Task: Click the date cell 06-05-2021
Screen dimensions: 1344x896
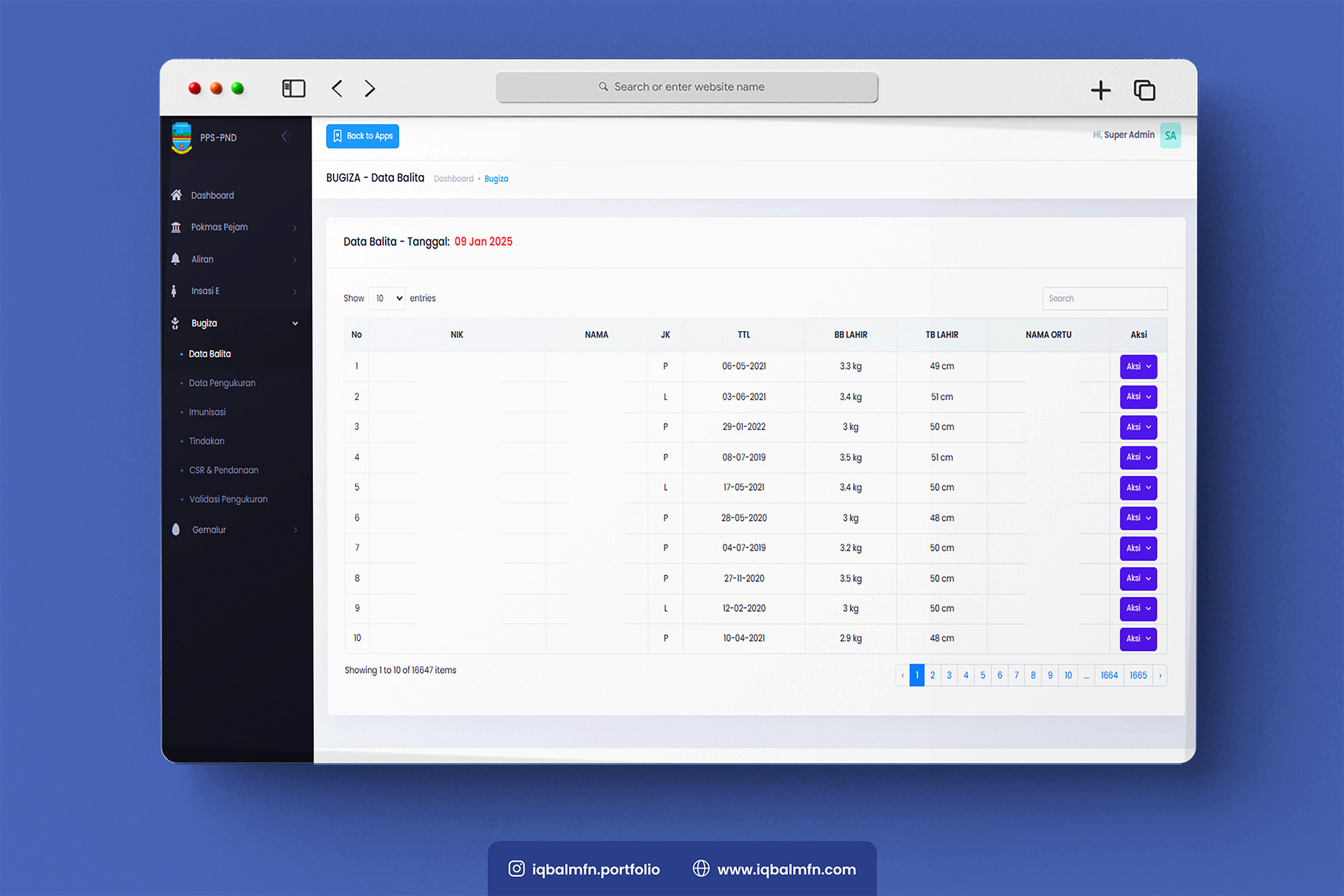Action: click(x=744, y=366)
